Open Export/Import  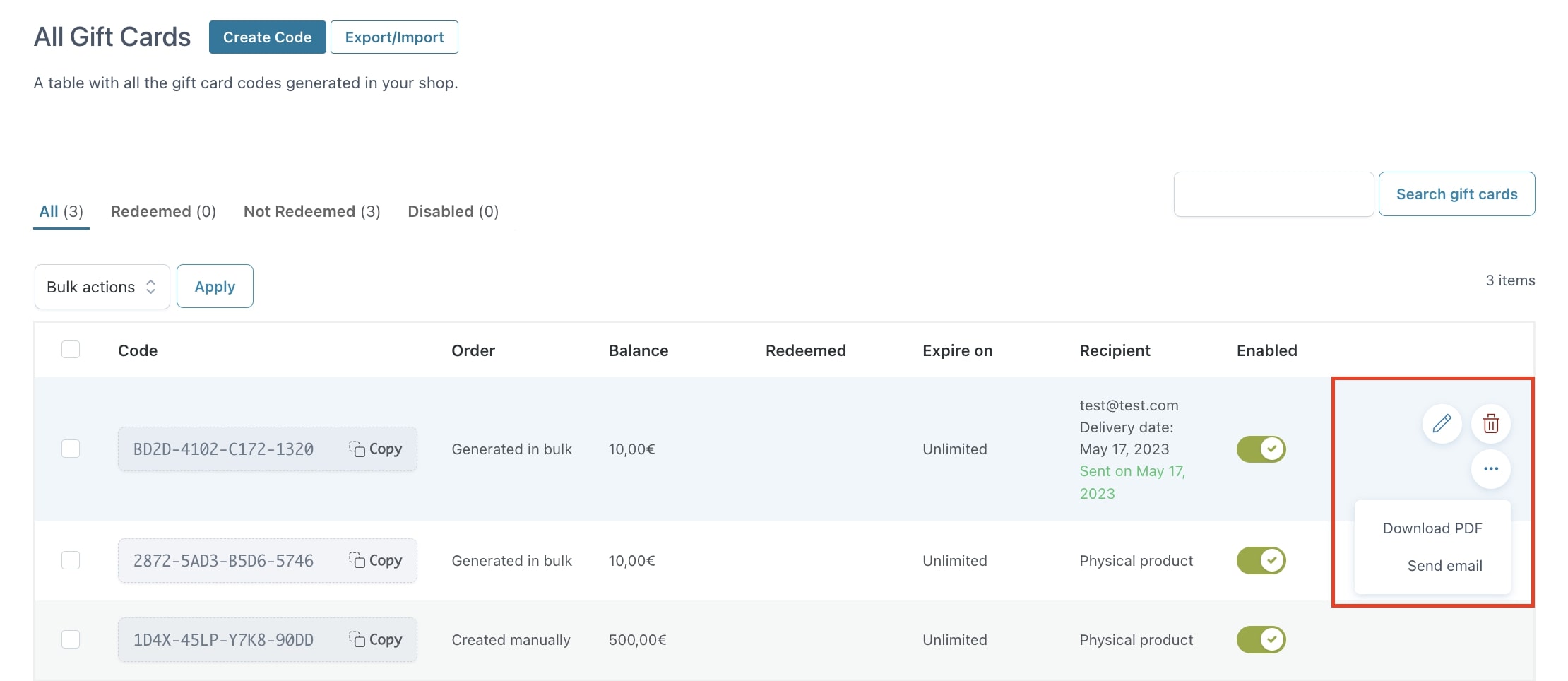(394, 37)
